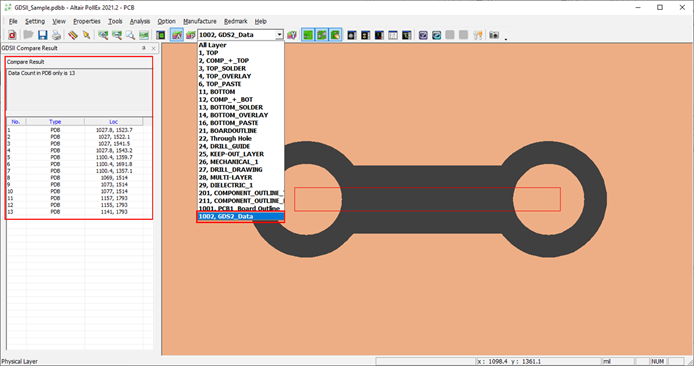The height and width of the screenshot is (366, 694).
Task: Close the GDSII Compare Result panel
Action: pyautogui.click(x=154, y=48)
